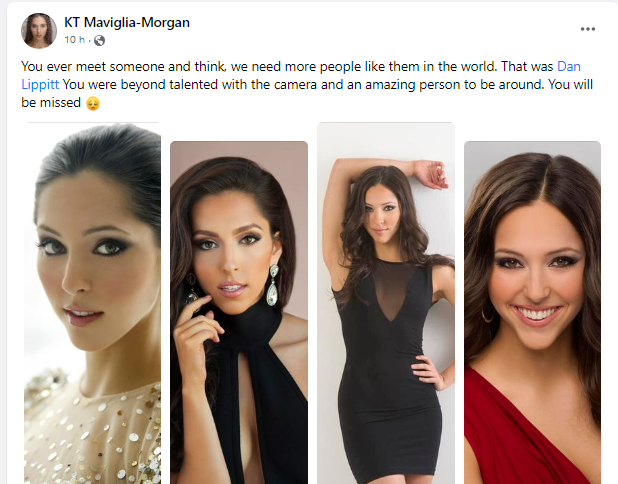Viewport: 618px width, 484px height.
Task: Open the post's '10 h' timestamp
Action: click(74, 40)
